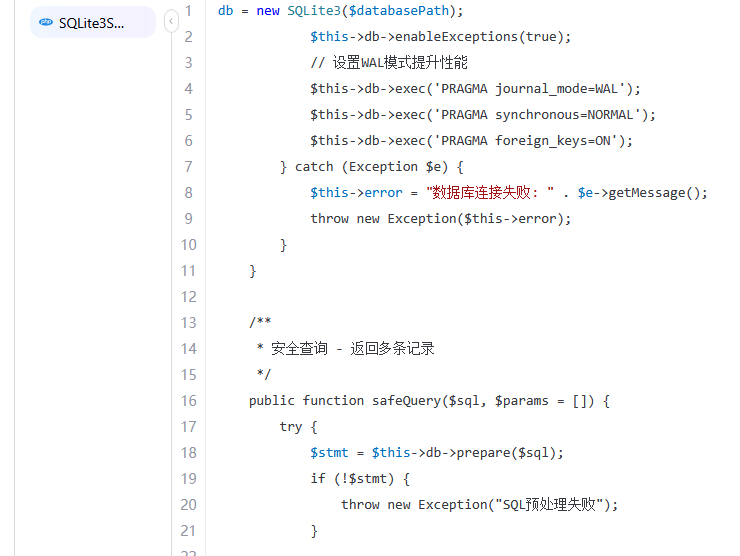Image resolution: width=740 pixels, height=556 pixels.
Task: Click line number 13 at comment start
Action: 188,323
